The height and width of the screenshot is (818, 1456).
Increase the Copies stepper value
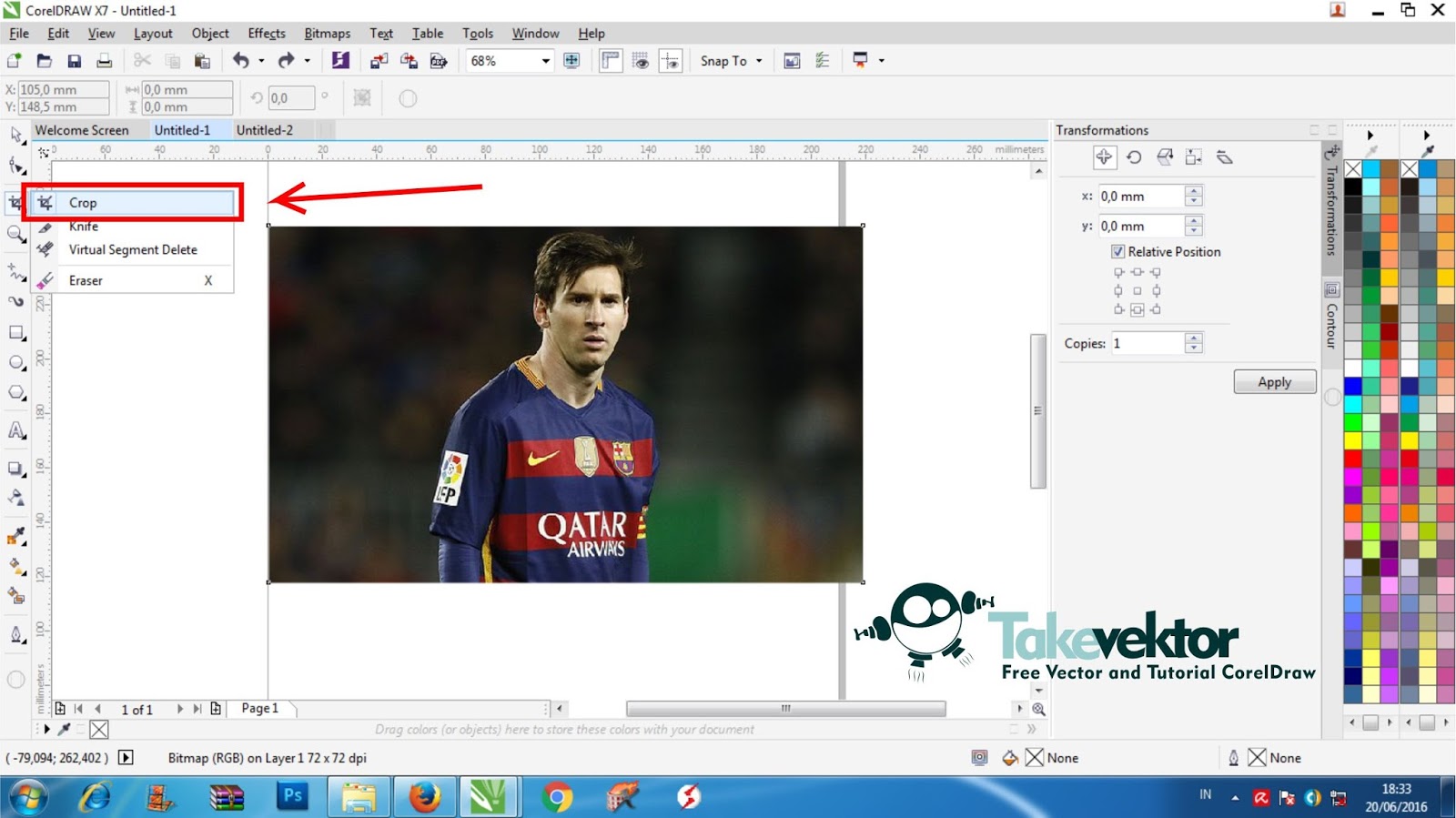pos(1194,338)
